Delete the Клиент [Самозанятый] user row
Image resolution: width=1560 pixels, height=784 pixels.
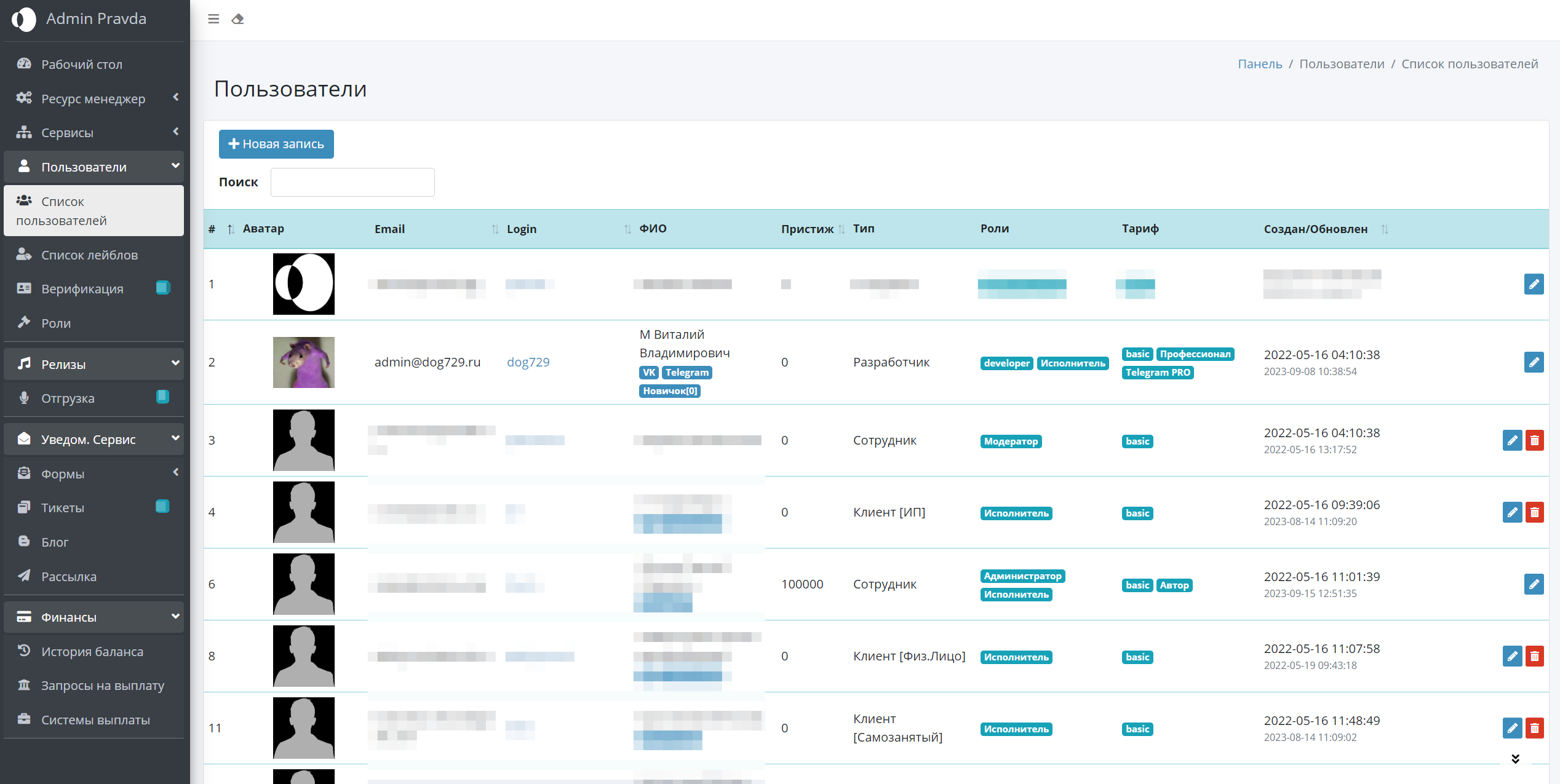(1534, 728)
